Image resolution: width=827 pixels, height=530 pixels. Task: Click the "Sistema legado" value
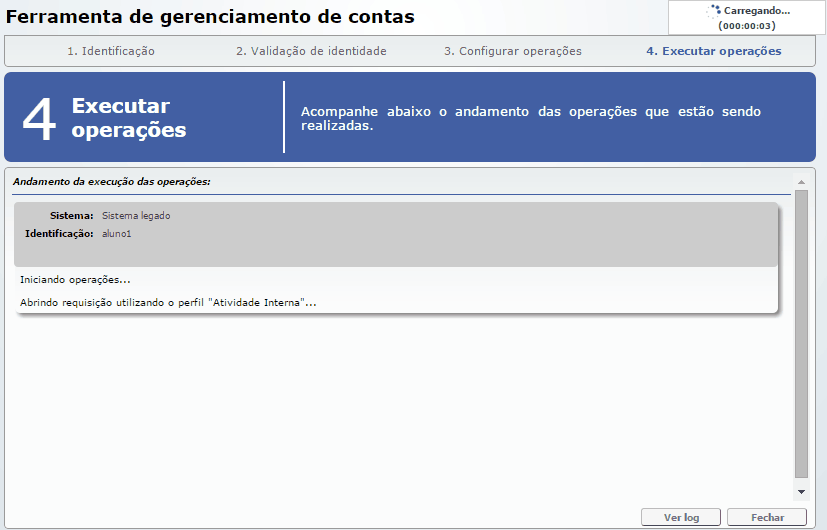[129, 216]
